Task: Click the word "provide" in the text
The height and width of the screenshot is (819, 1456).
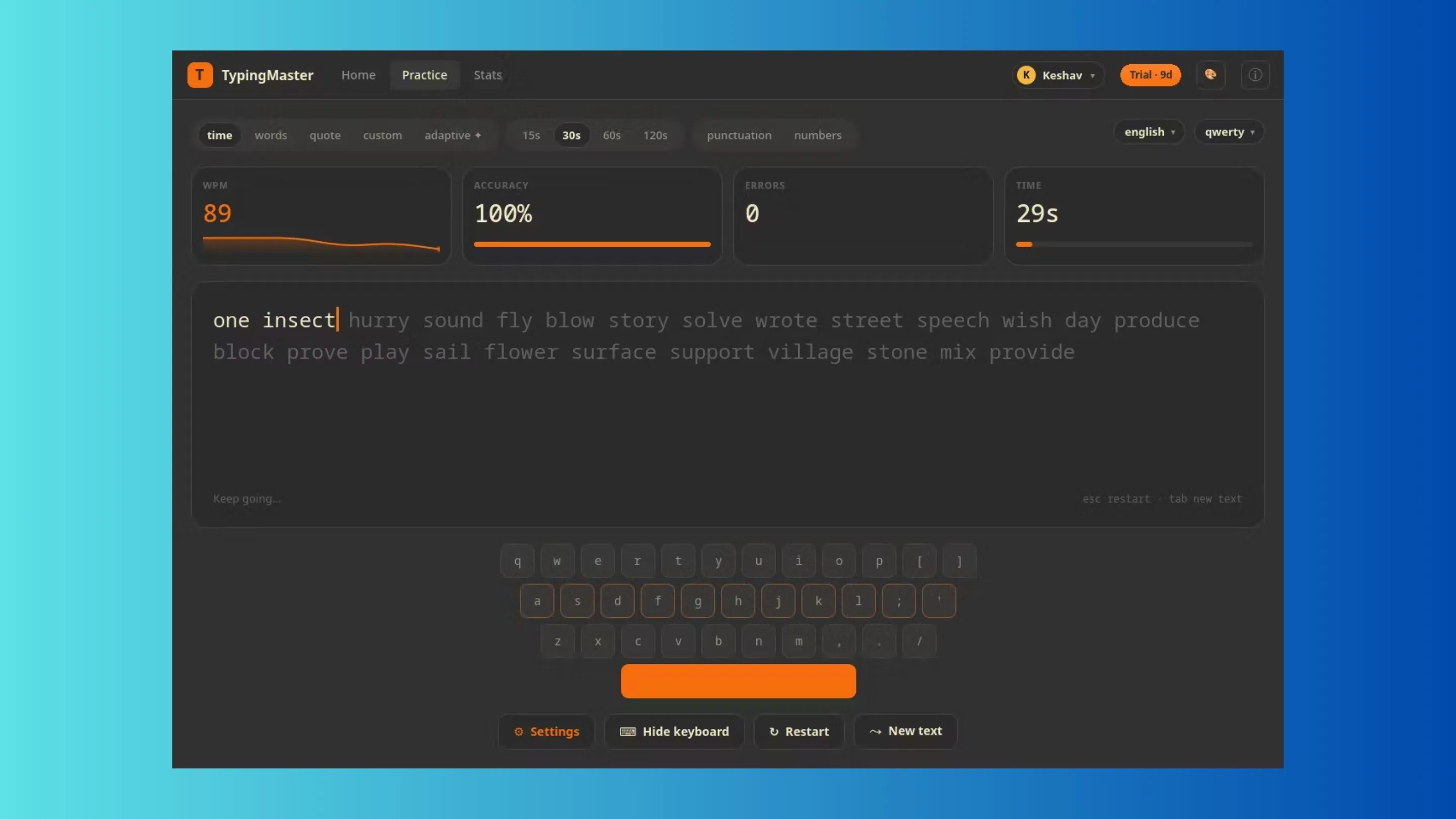Action: point(1031,352)
